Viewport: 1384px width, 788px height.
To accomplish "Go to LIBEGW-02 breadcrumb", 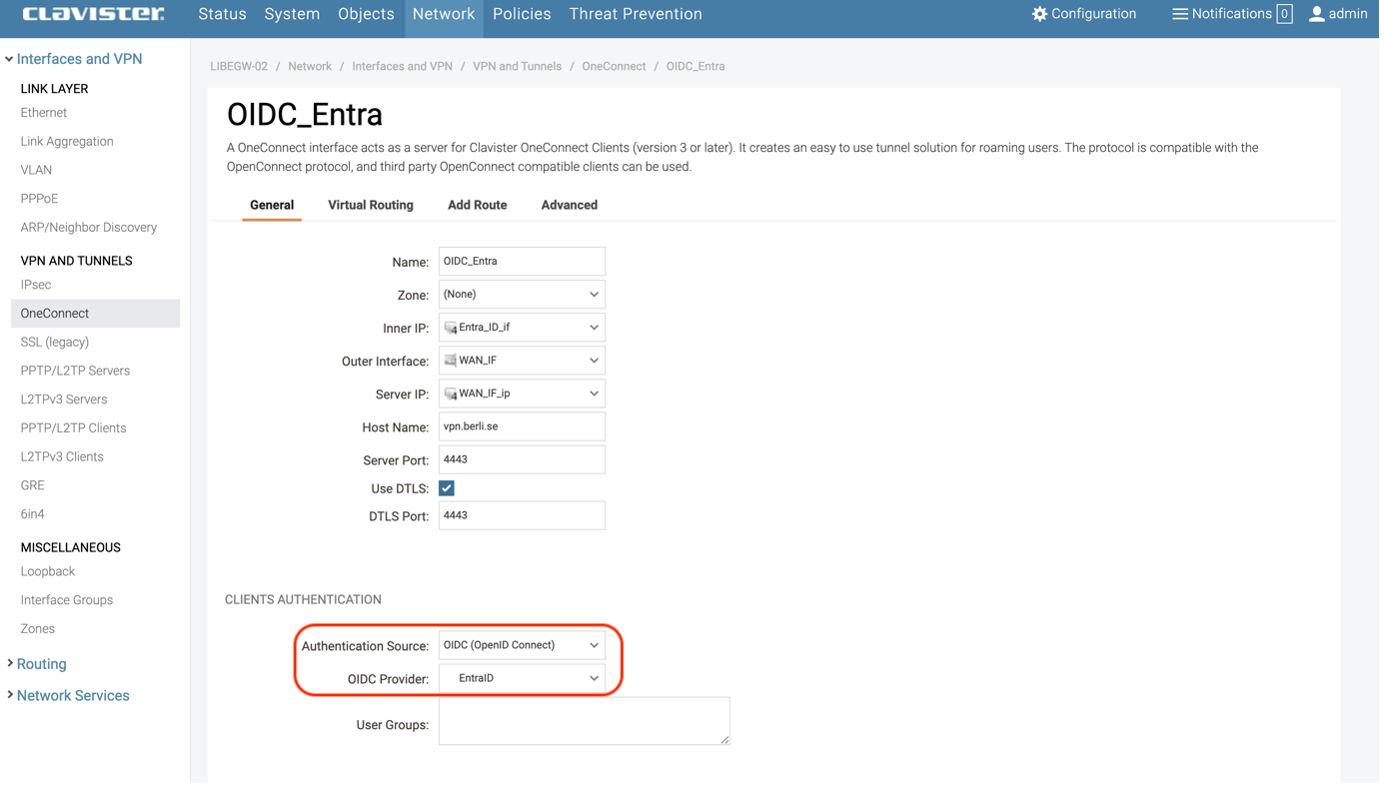I will 239,67.
